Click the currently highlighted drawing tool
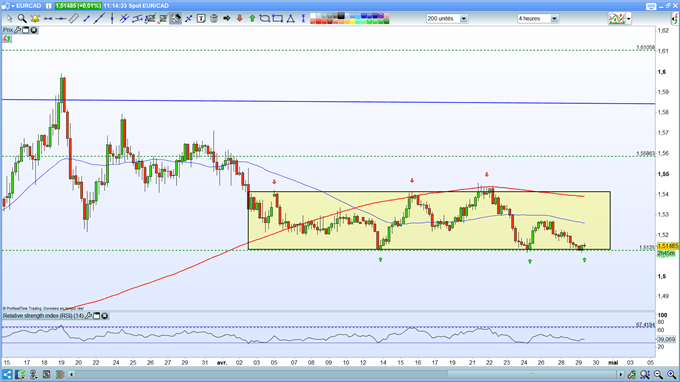 coord(176,18)
